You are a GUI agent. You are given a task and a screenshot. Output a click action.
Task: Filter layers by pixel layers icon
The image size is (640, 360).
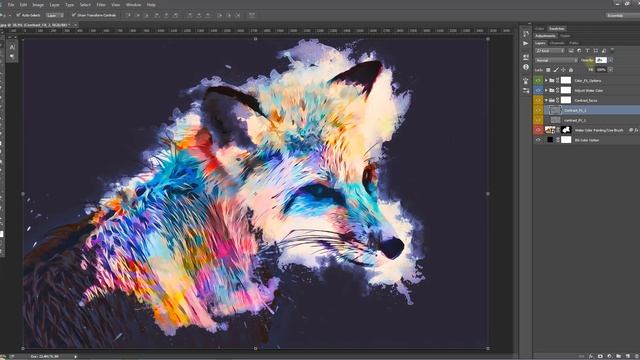[571, 51]
